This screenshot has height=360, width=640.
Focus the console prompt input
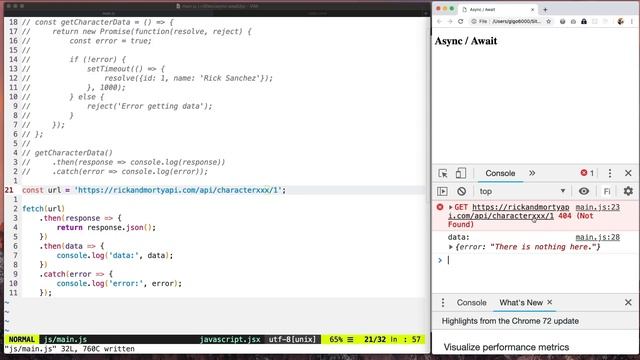point(539,260)
